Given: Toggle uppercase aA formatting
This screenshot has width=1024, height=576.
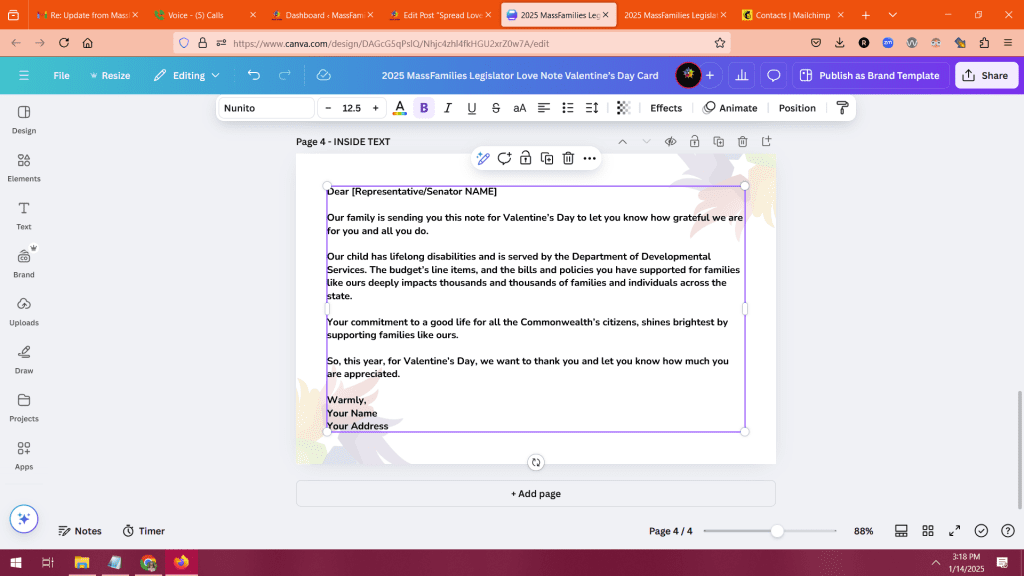Looking at the screenshot, I should point(519,108).
